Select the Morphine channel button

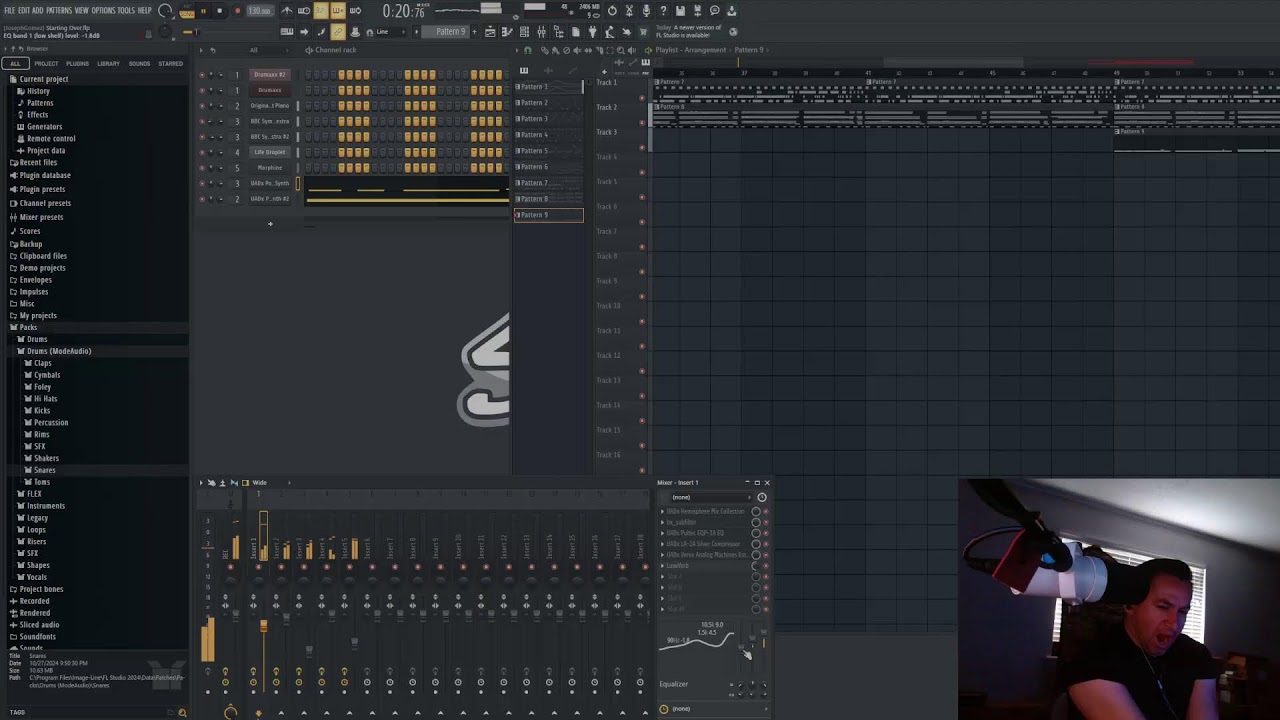coord(269,168)
